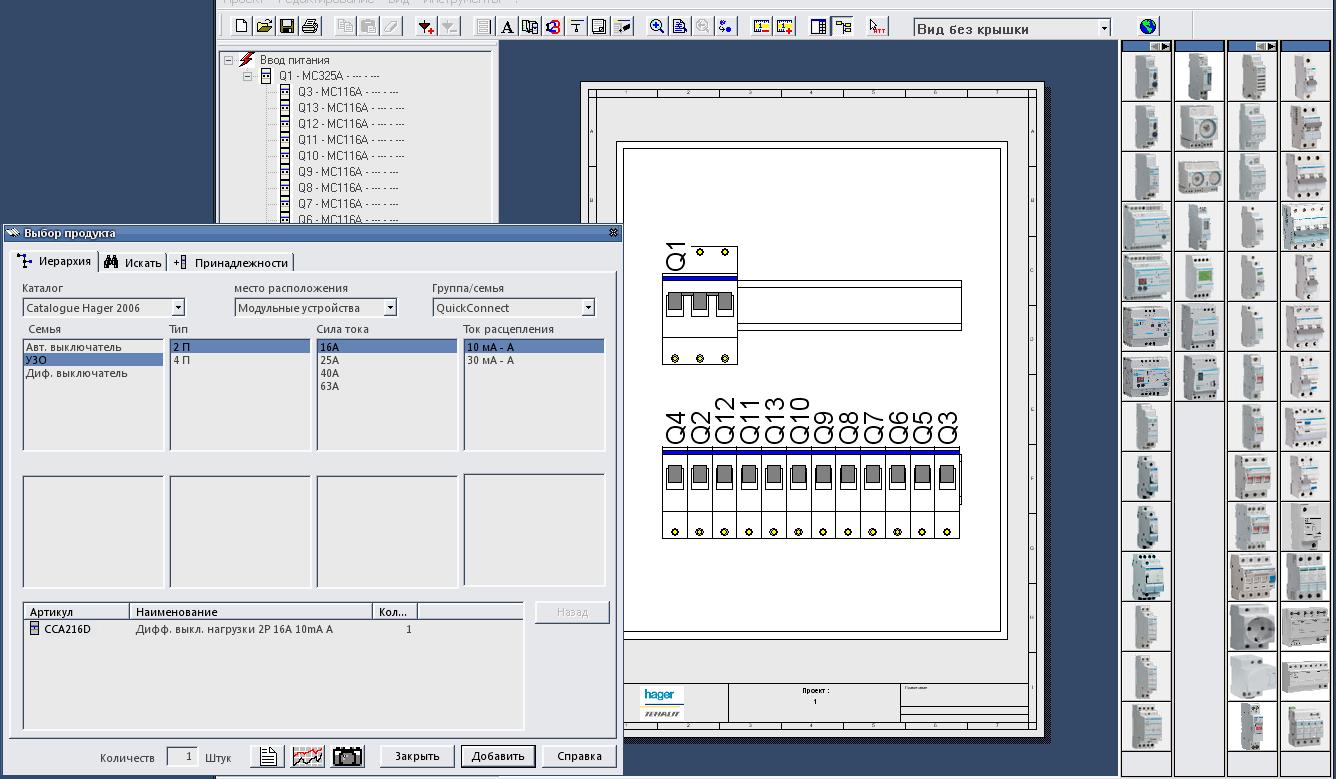
Task: Close the Выбор продукта dialog
Action: 614,233
